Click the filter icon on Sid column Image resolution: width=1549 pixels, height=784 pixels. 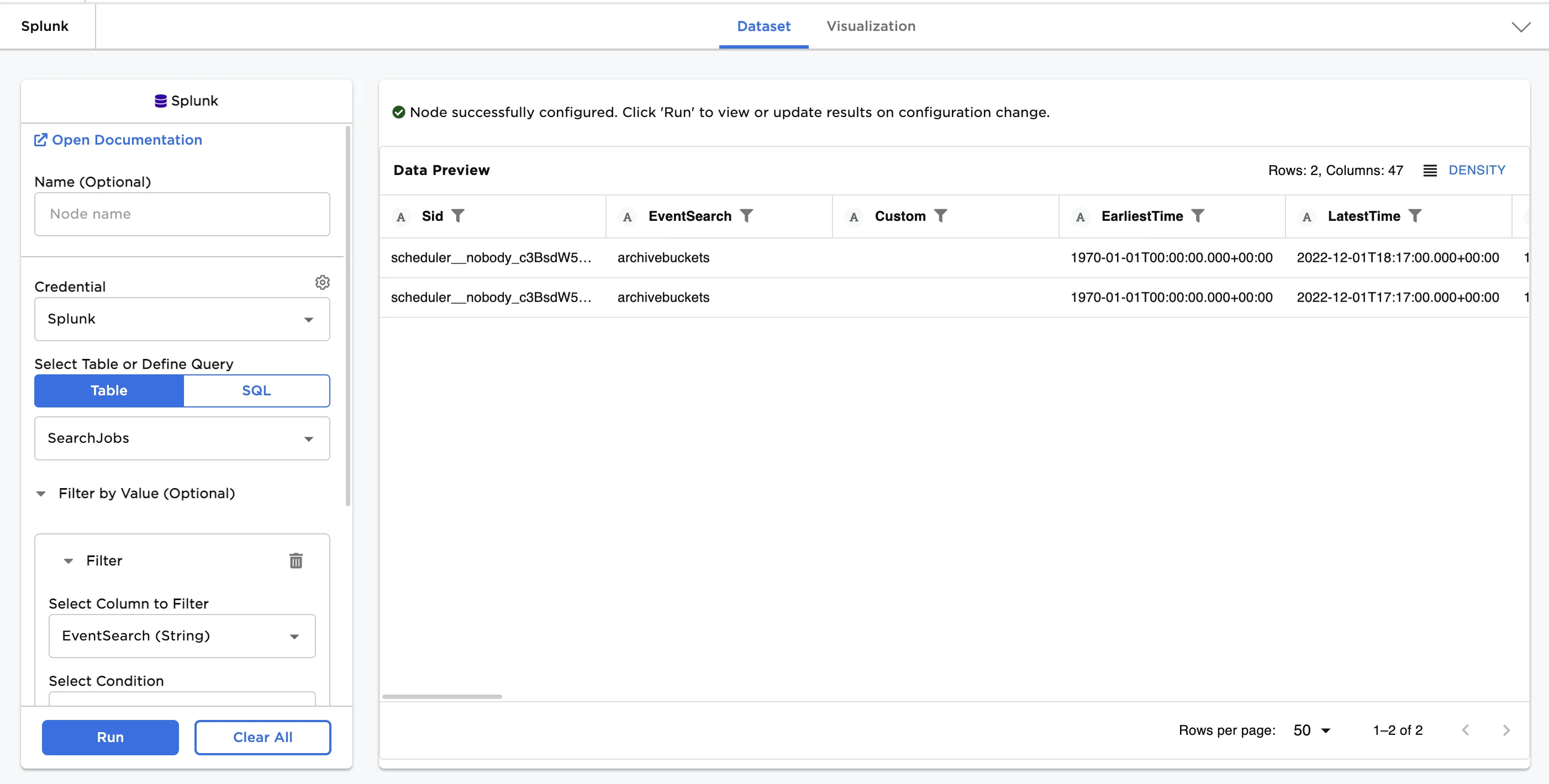tap(457, 216)
